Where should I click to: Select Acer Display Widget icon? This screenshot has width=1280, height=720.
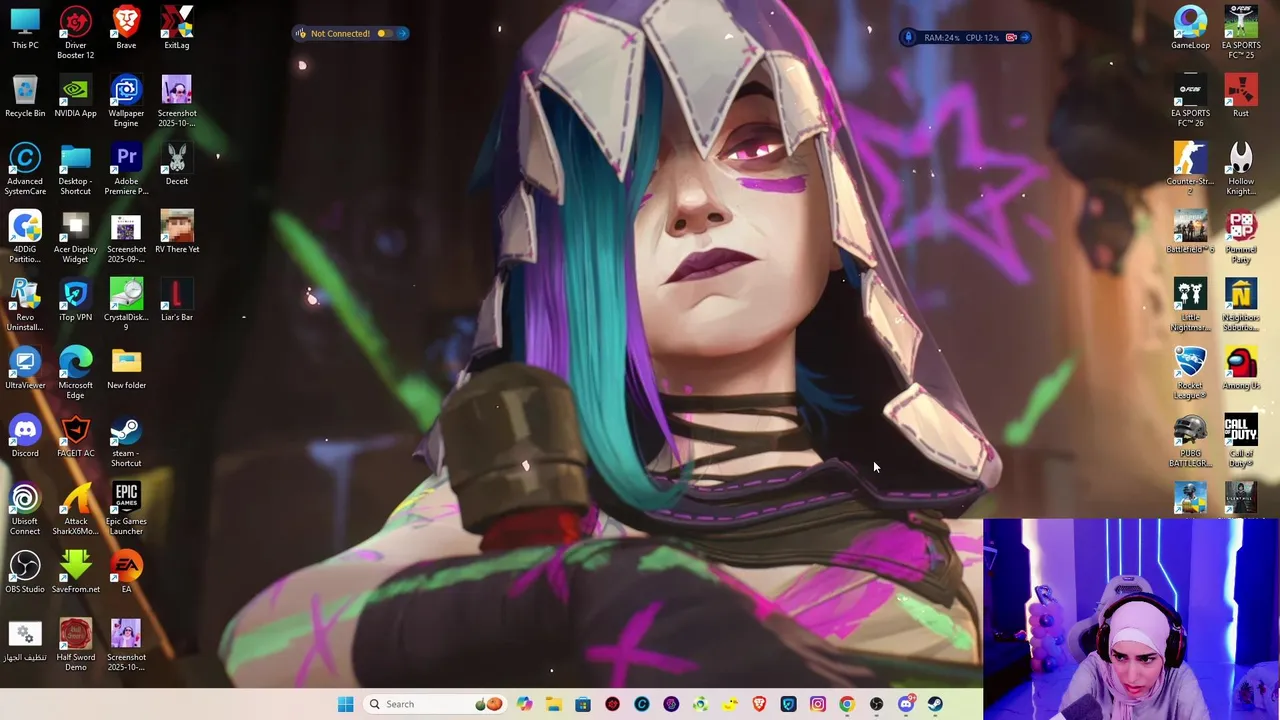[75, 236]
